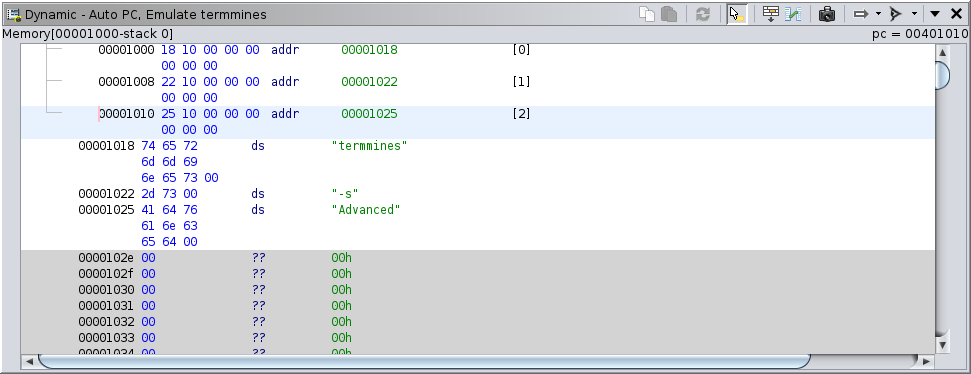Click the vertical scrollbar up arrow

pos(942,52)
